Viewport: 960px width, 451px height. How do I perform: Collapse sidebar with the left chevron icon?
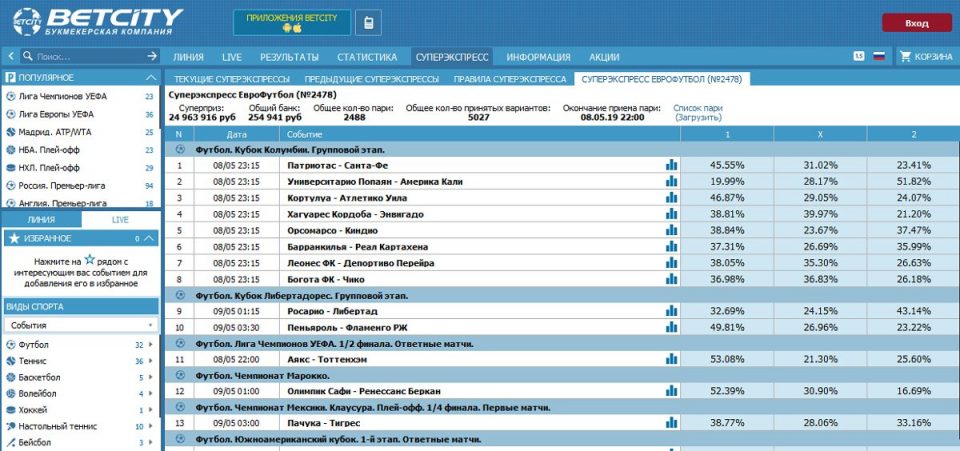point(10,57)
